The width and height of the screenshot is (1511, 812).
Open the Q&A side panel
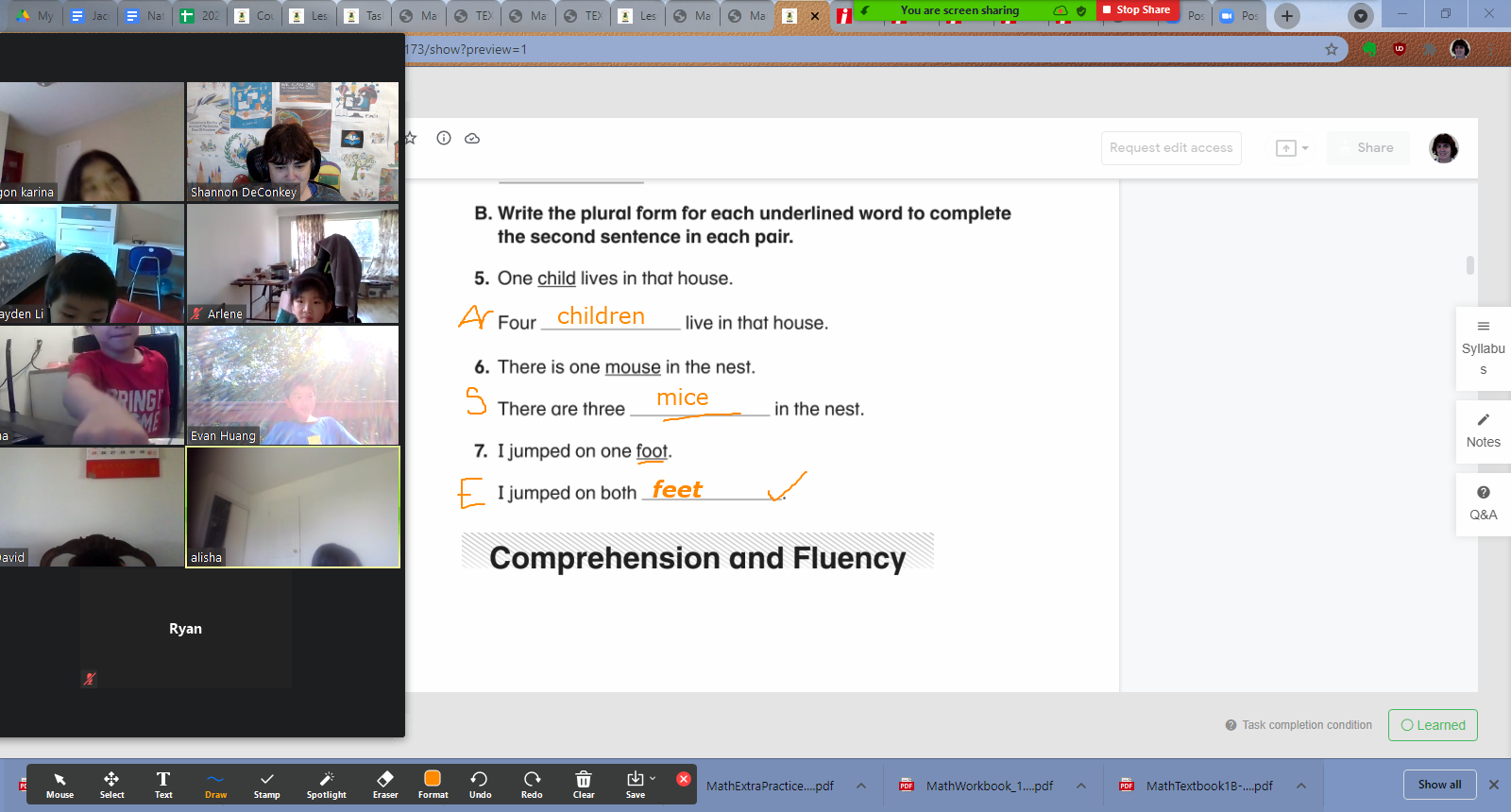pyautogui.click(x=1483, y=504)
